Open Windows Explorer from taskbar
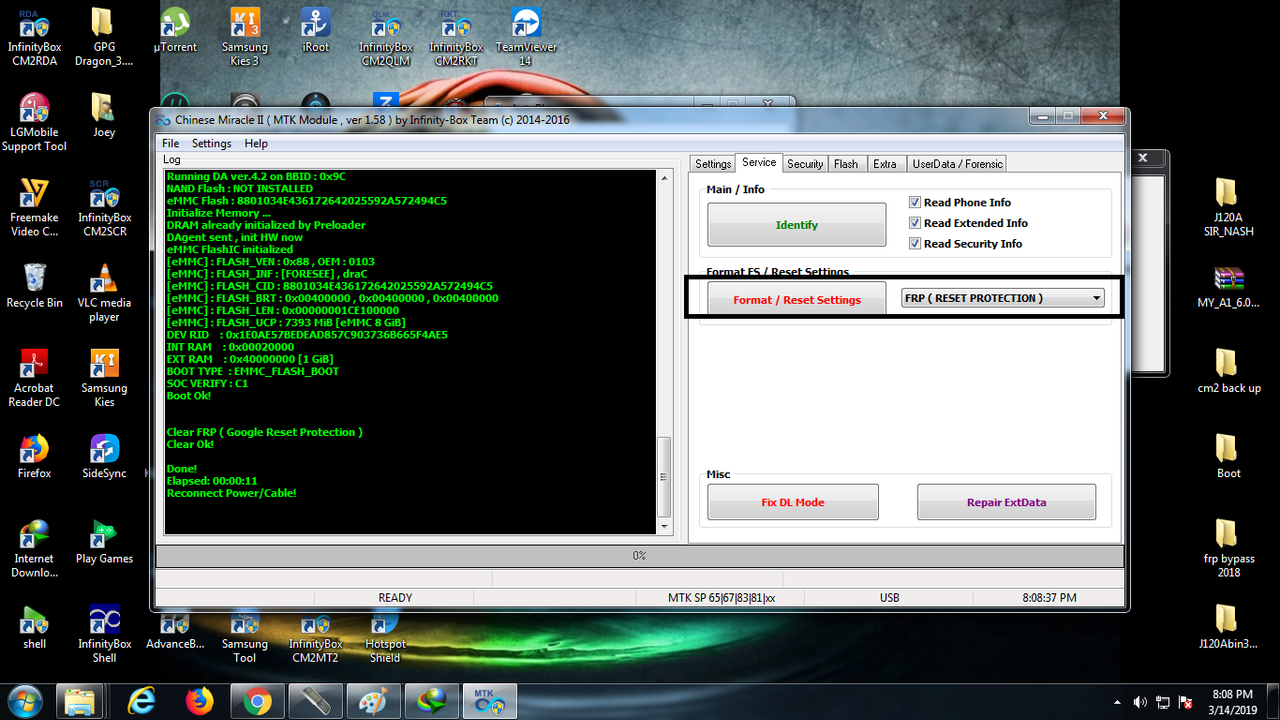 pyautogui.click(x=79, y=702)
